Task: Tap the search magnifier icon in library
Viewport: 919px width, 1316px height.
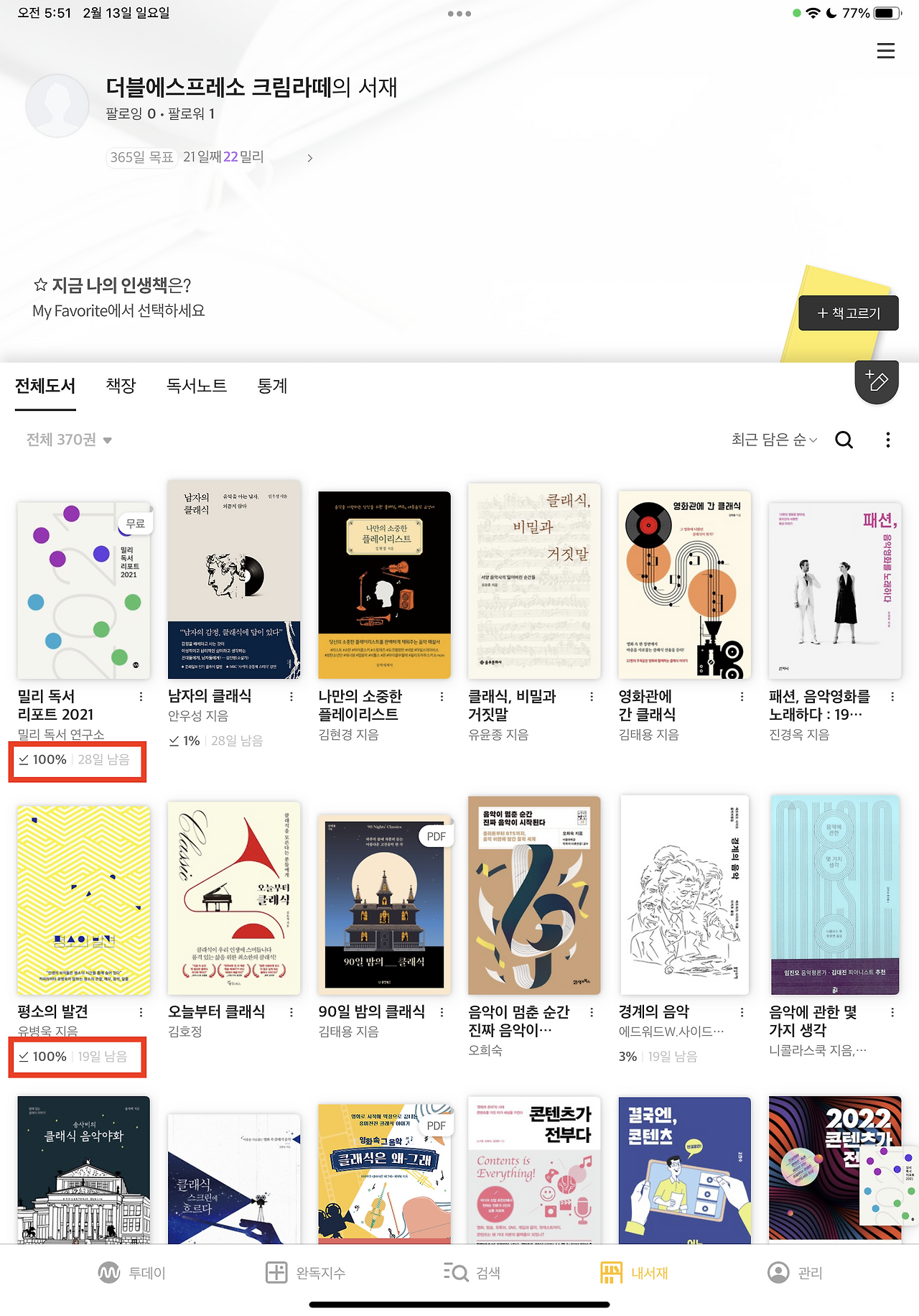Action: click(x=844, y=440)
